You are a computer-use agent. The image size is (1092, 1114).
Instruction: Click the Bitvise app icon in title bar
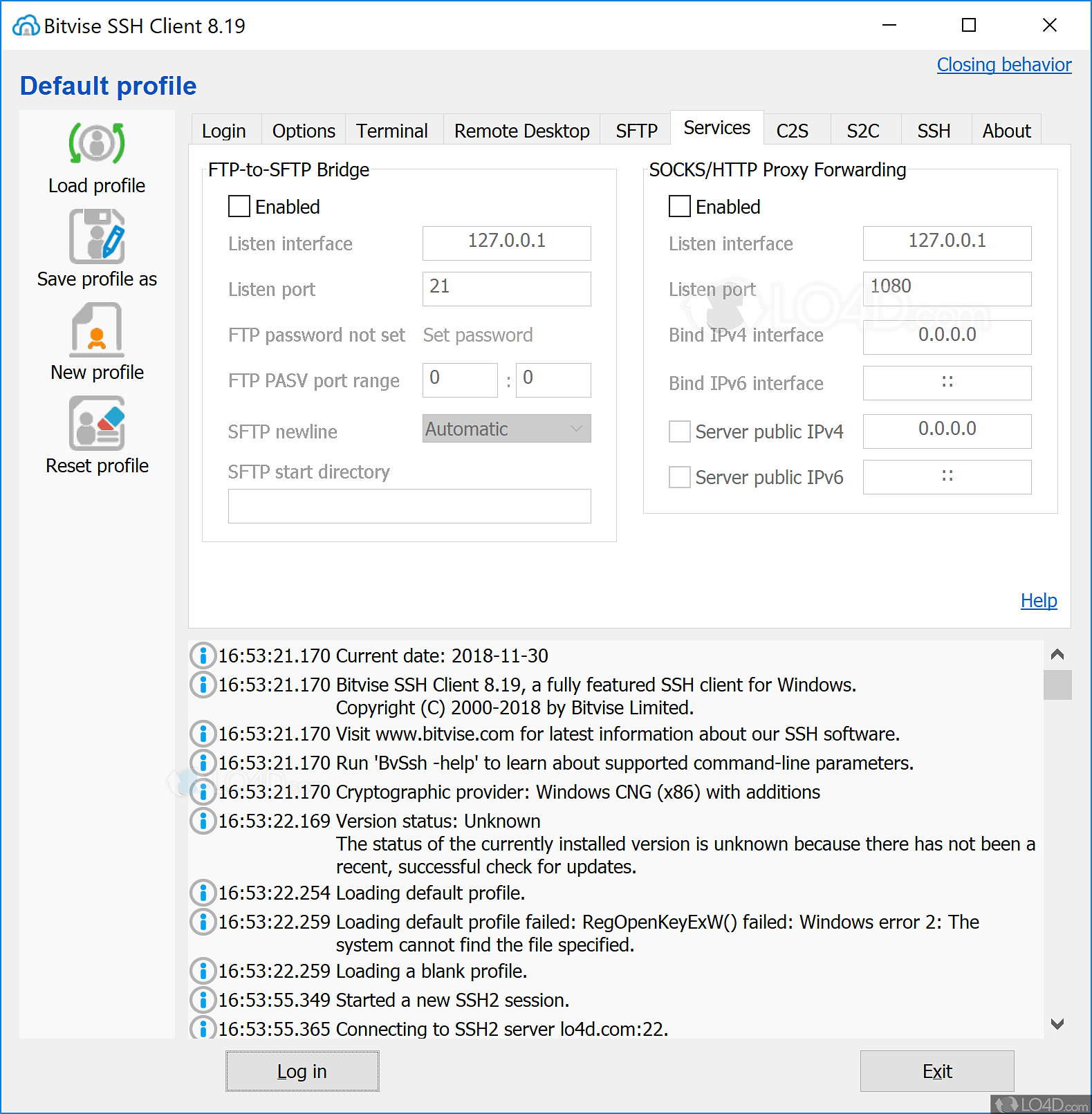click(26, 26)
